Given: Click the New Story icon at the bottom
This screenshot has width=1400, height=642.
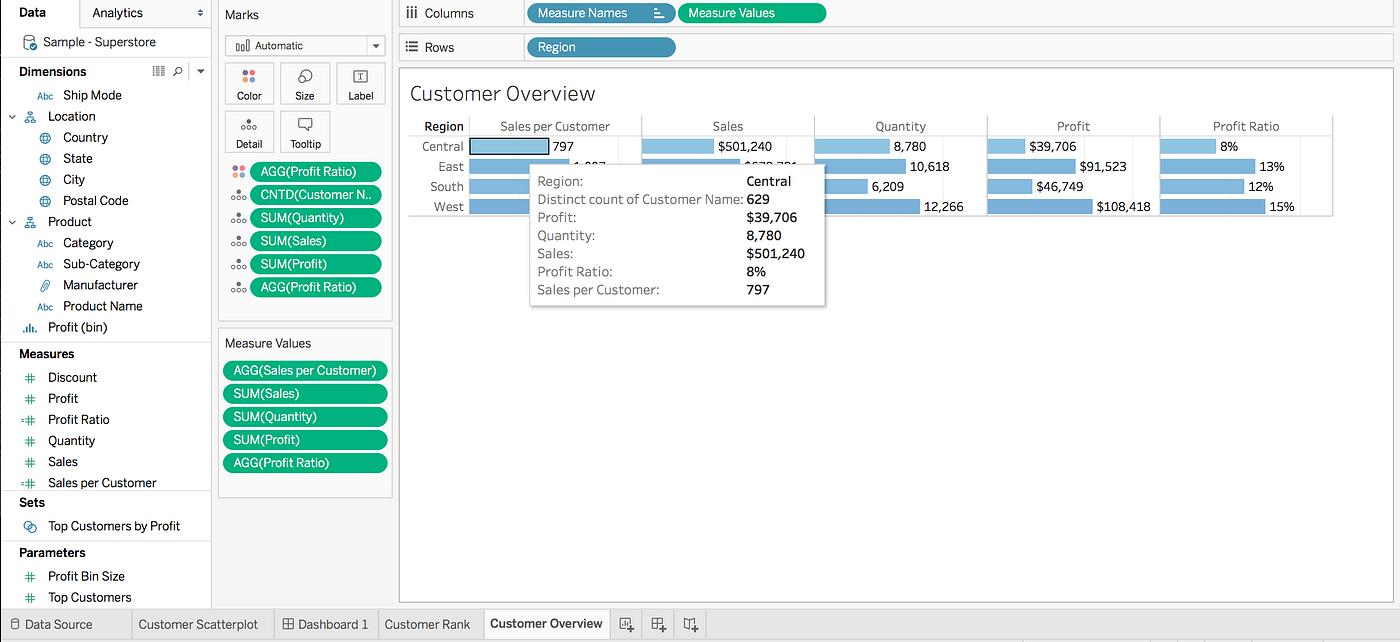Looking at the screenshot, I should coord(689,623).
